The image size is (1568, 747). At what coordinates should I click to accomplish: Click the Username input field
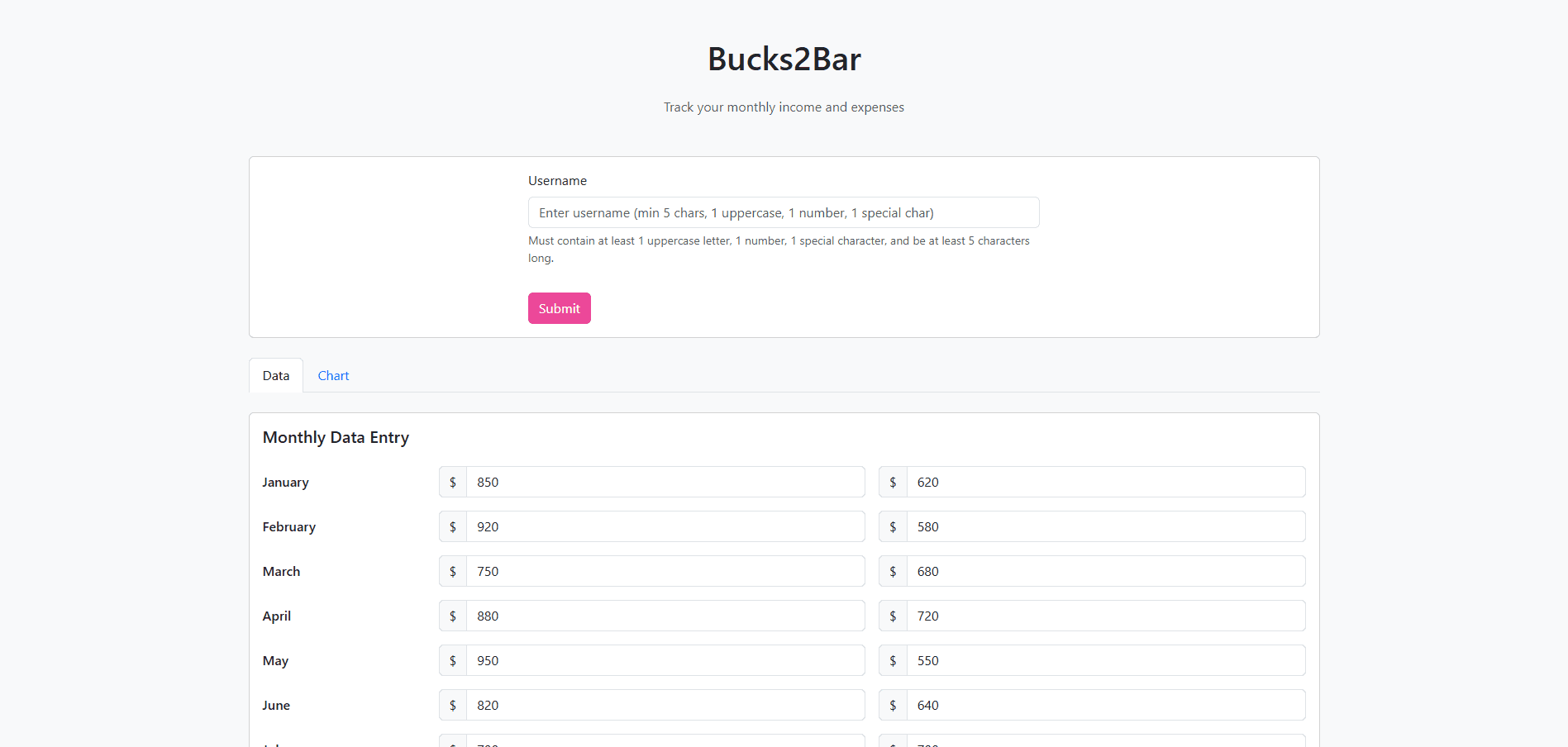[783, 212]
